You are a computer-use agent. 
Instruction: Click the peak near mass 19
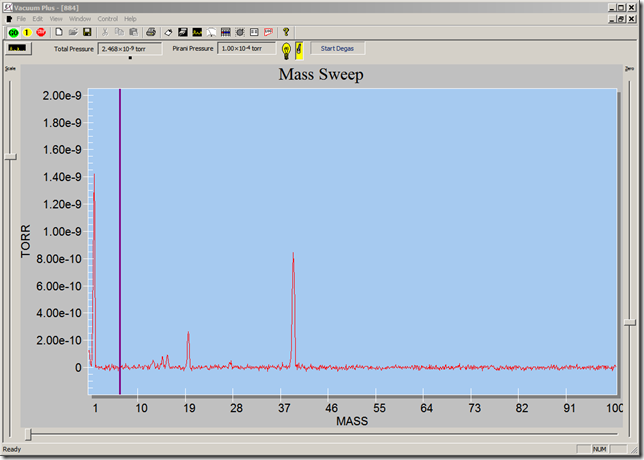[188, 349]
